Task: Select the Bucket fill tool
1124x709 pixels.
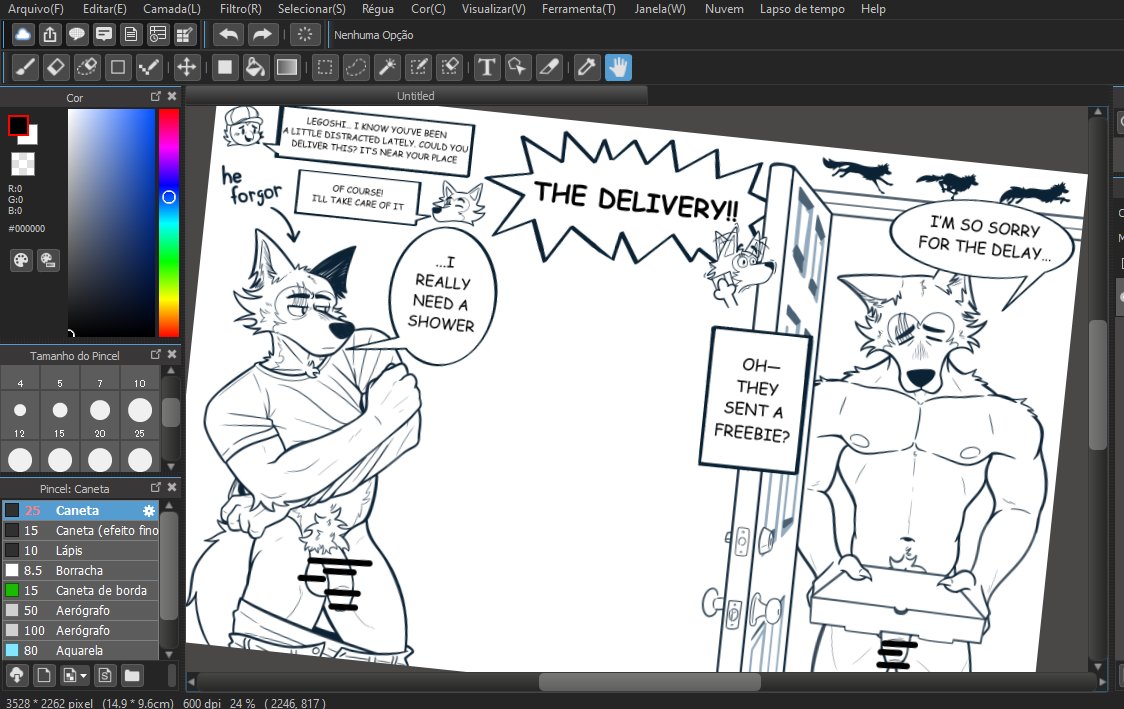Action: coord(254,67)
